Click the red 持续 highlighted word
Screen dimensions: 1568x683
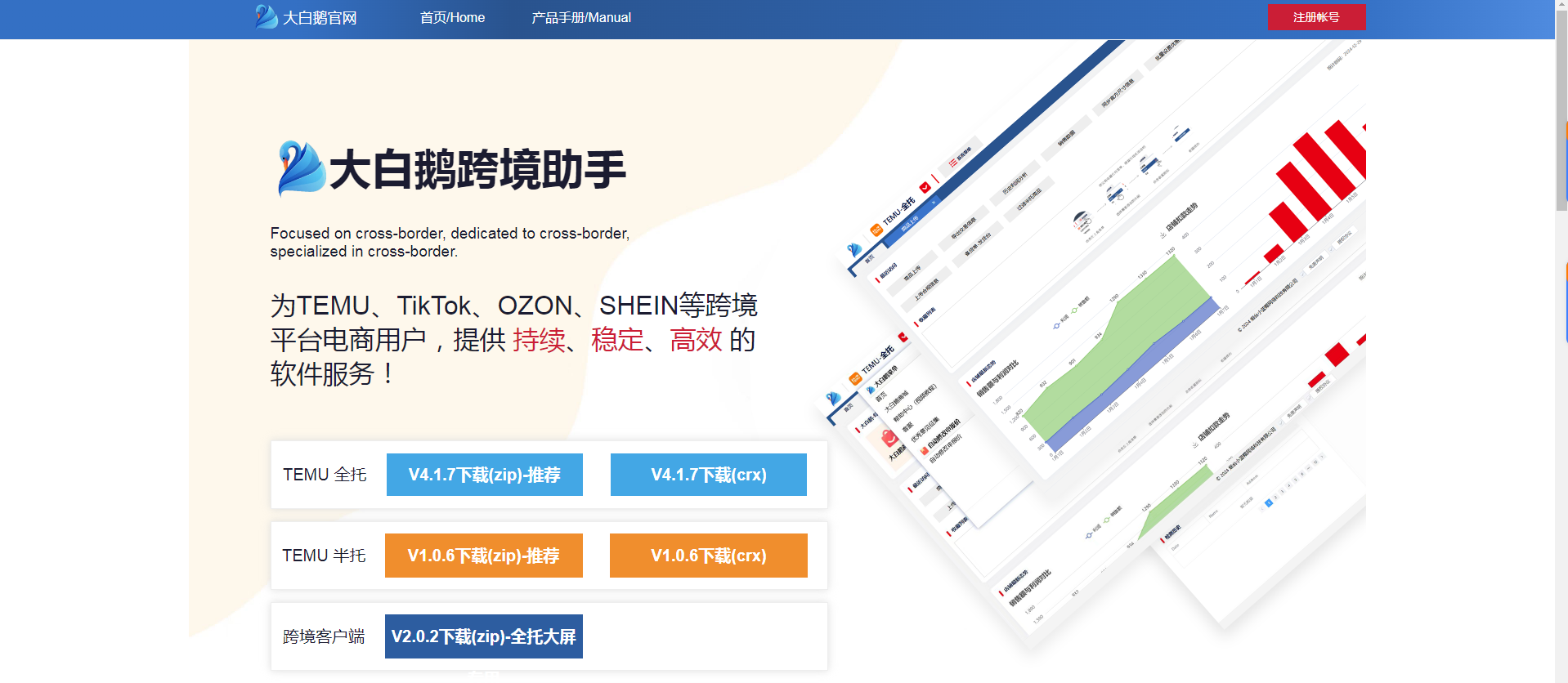pyautogui.click(x=539, y=340)
